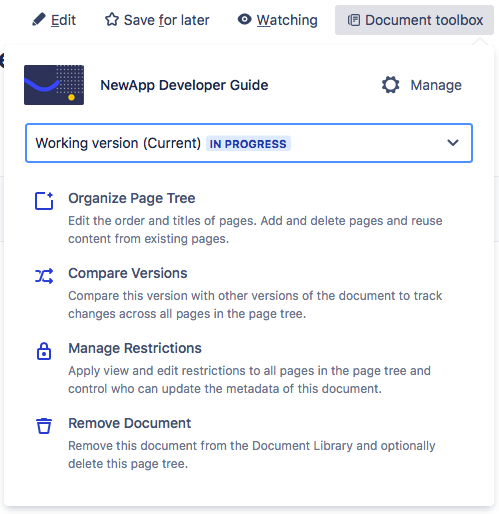Click the Edit pencil icon
Image resolution: width=499 pixels, height=514 pixels.
point(39,19)
